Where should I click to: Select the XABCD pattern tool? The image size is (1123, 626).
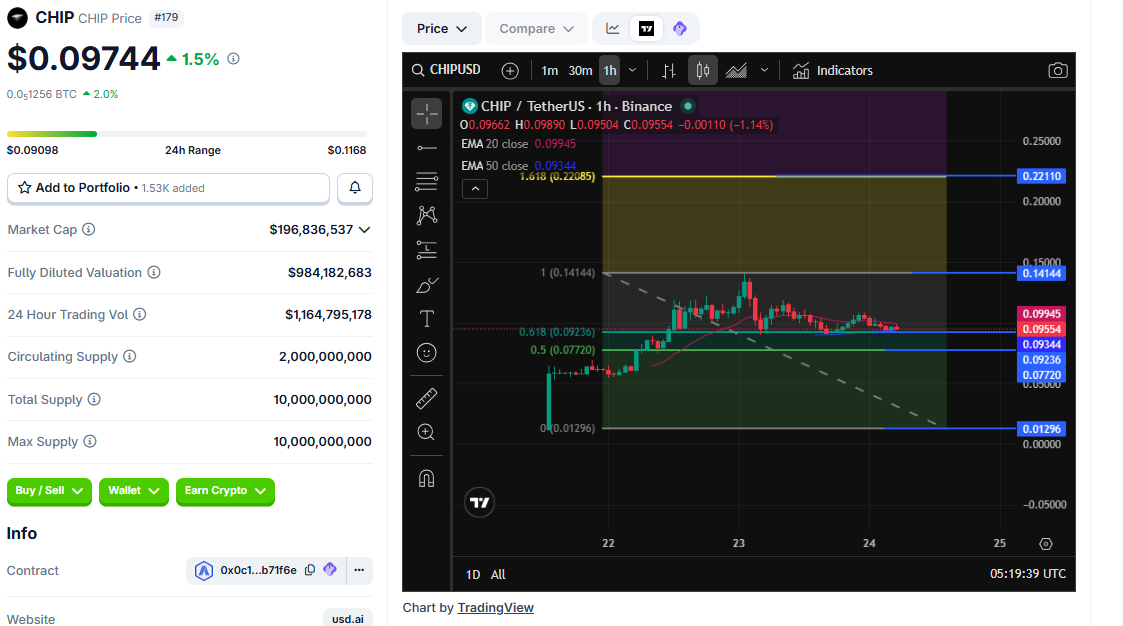(x=426, y=215)
